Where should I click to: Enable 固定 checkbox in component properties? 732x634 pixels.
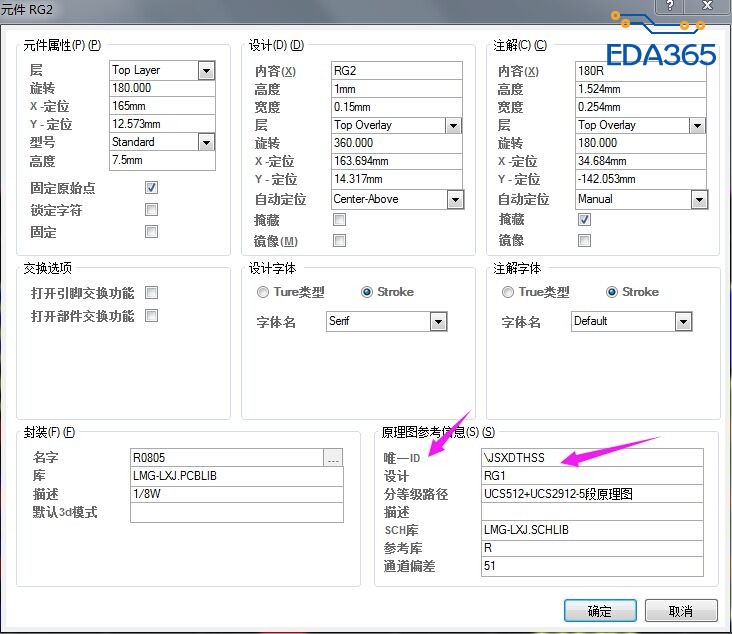pos(151,232)
